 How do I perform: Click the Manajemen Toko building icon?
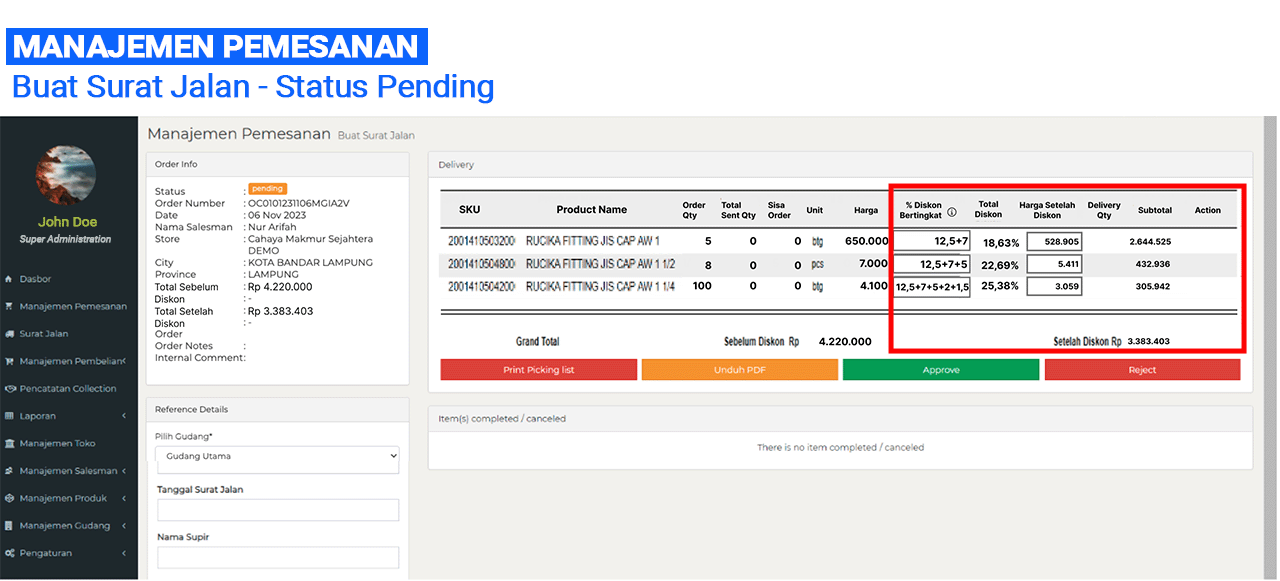coord(9,443)
